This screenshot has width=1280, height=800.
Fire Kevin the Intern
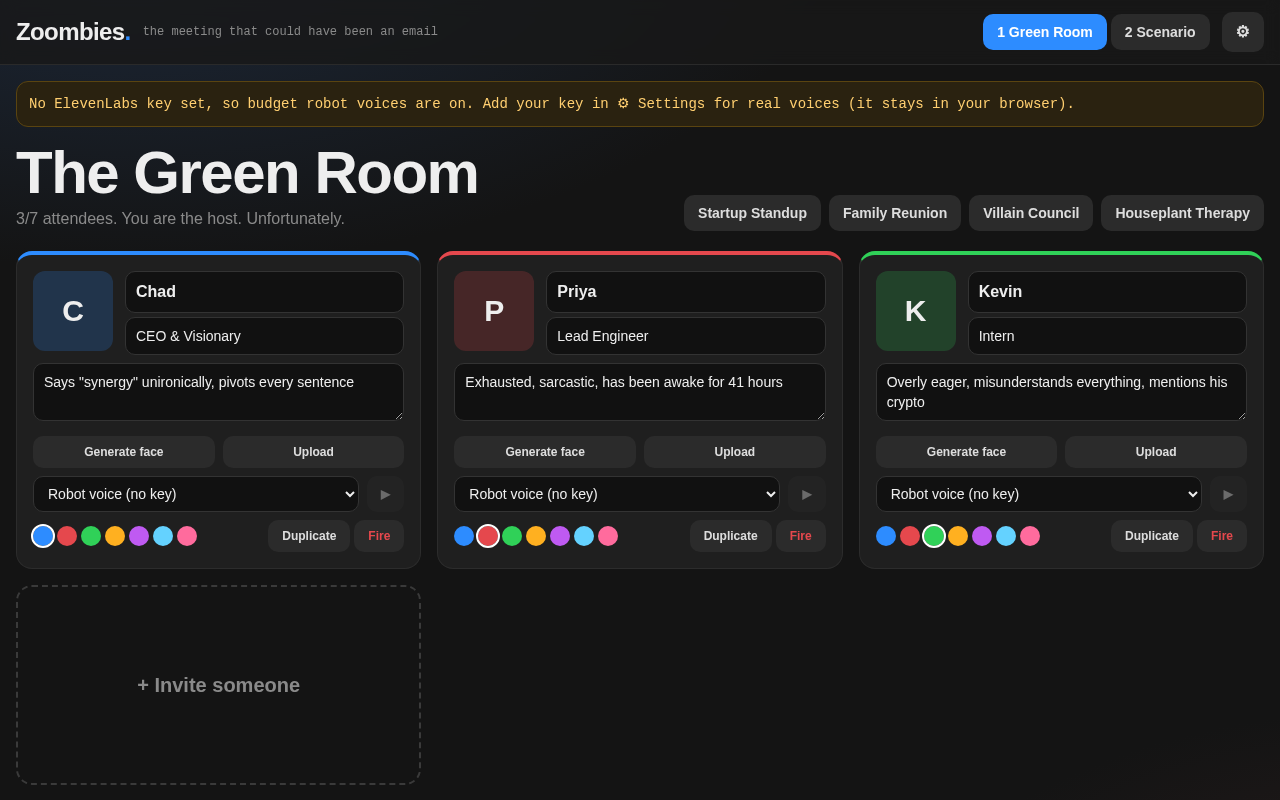click(1222, 536)
